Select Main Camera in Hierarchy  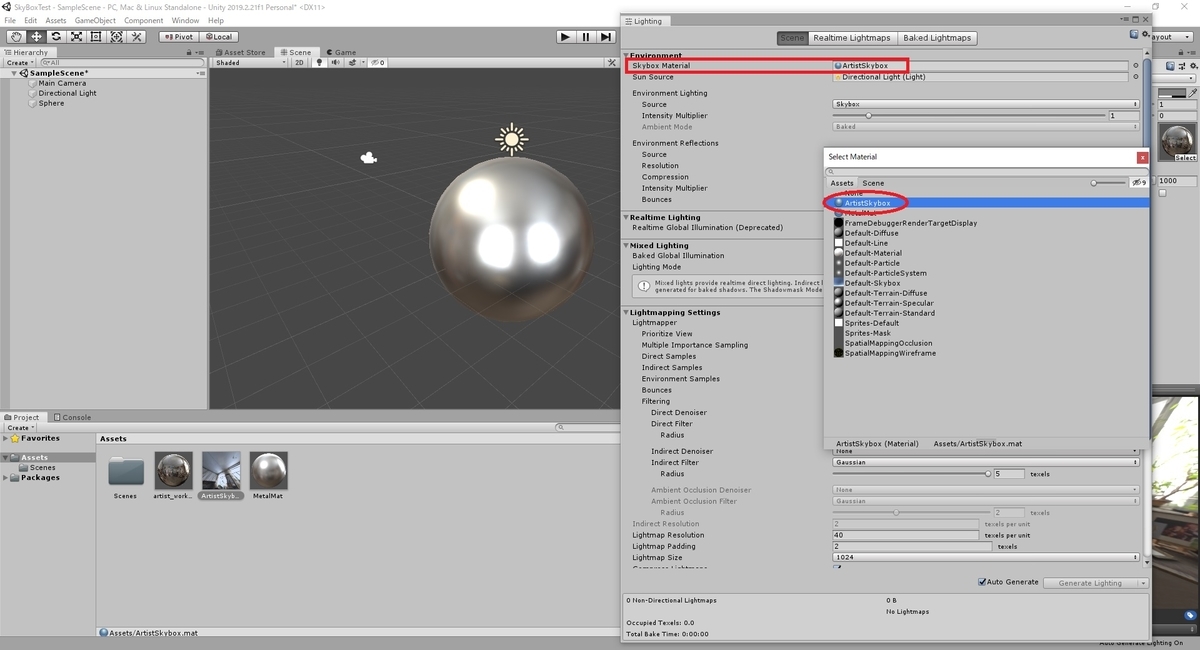(62, 83)
